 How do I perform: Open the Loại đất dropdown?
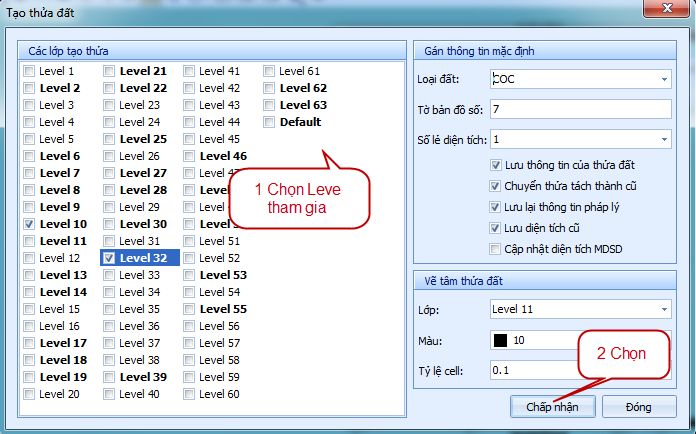click(x=663, y=79)
